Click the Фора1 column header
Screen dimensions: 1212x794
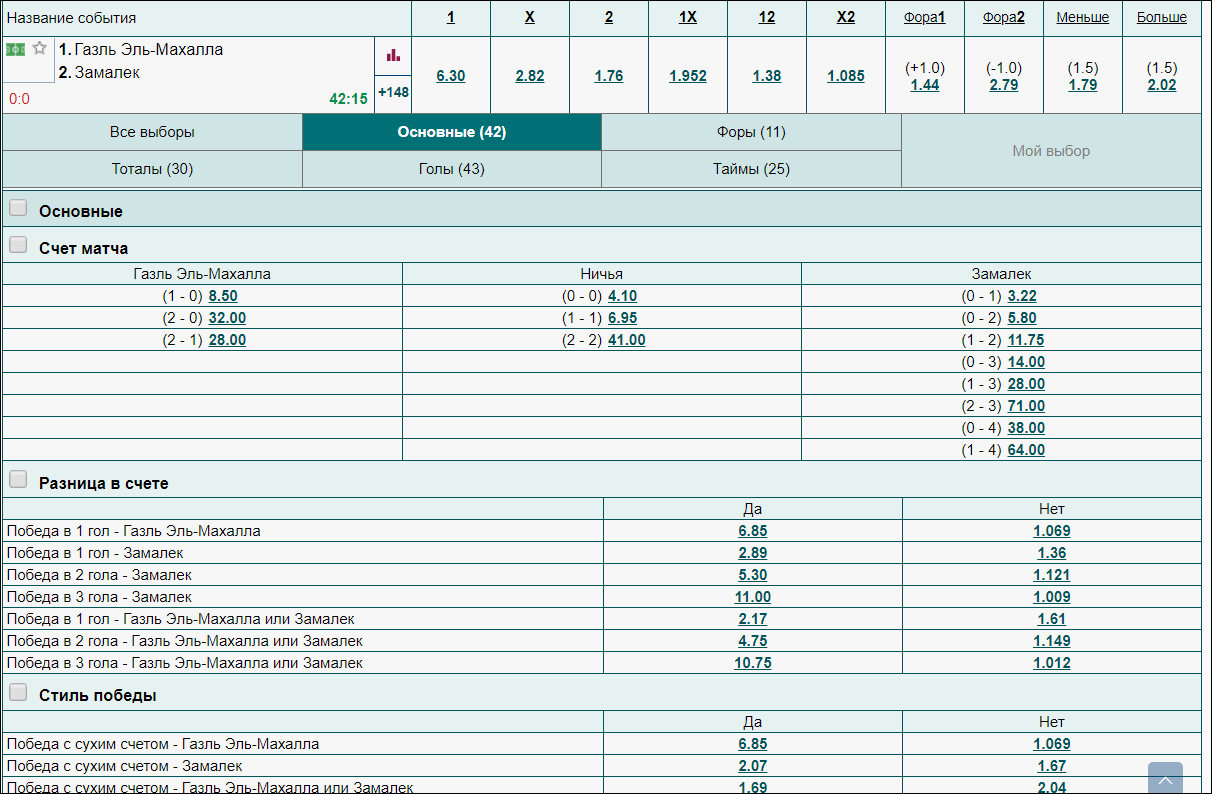pos(925,17)
